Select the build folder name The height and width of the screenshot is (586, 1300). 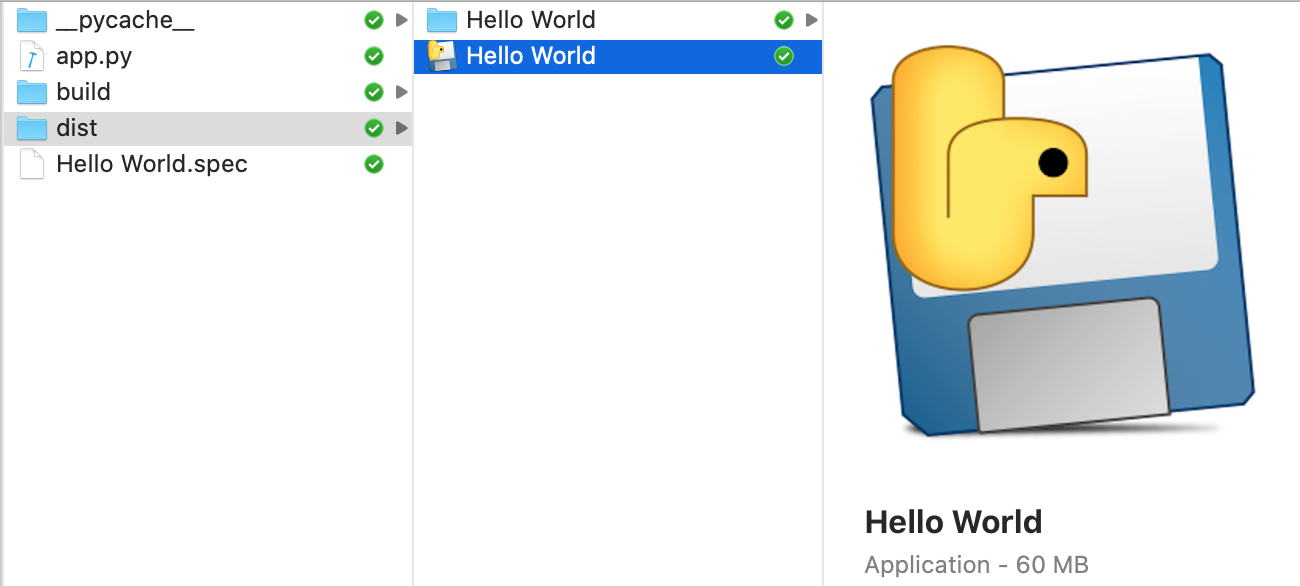pos(83,92)
